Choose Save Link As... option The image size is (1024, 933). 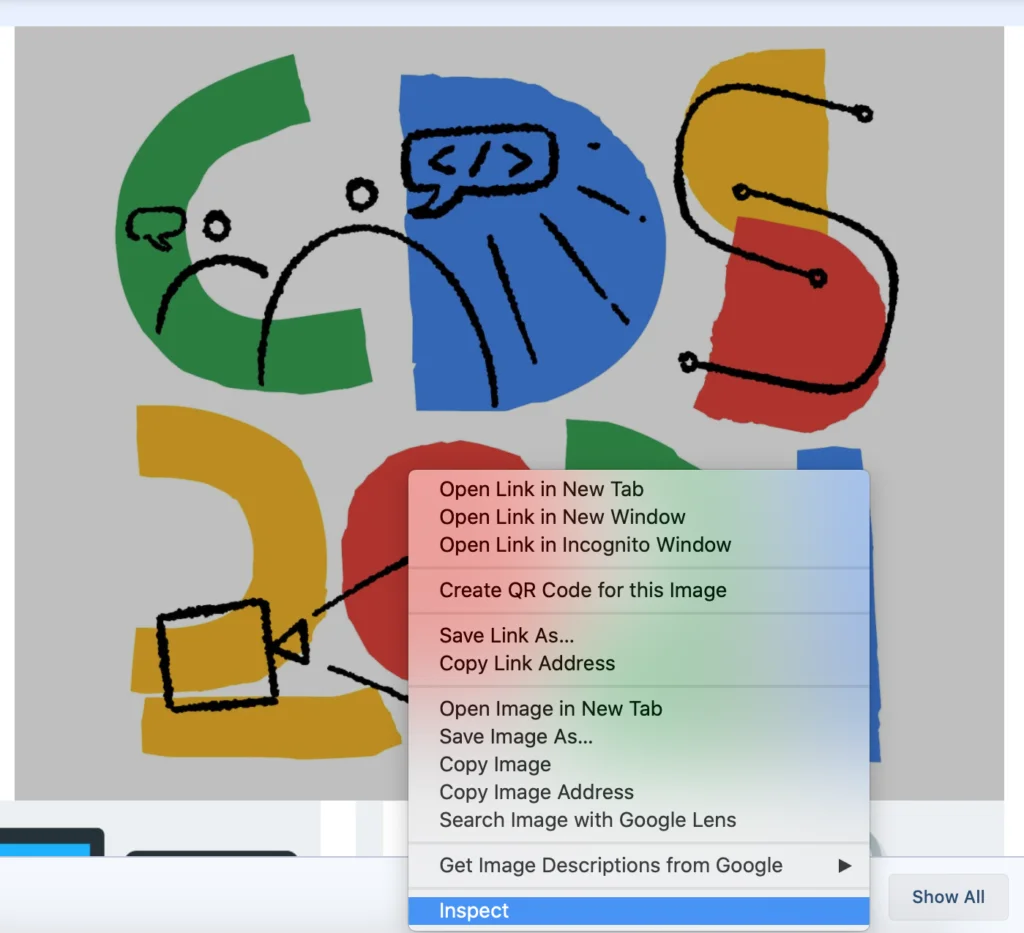point(639,635)
